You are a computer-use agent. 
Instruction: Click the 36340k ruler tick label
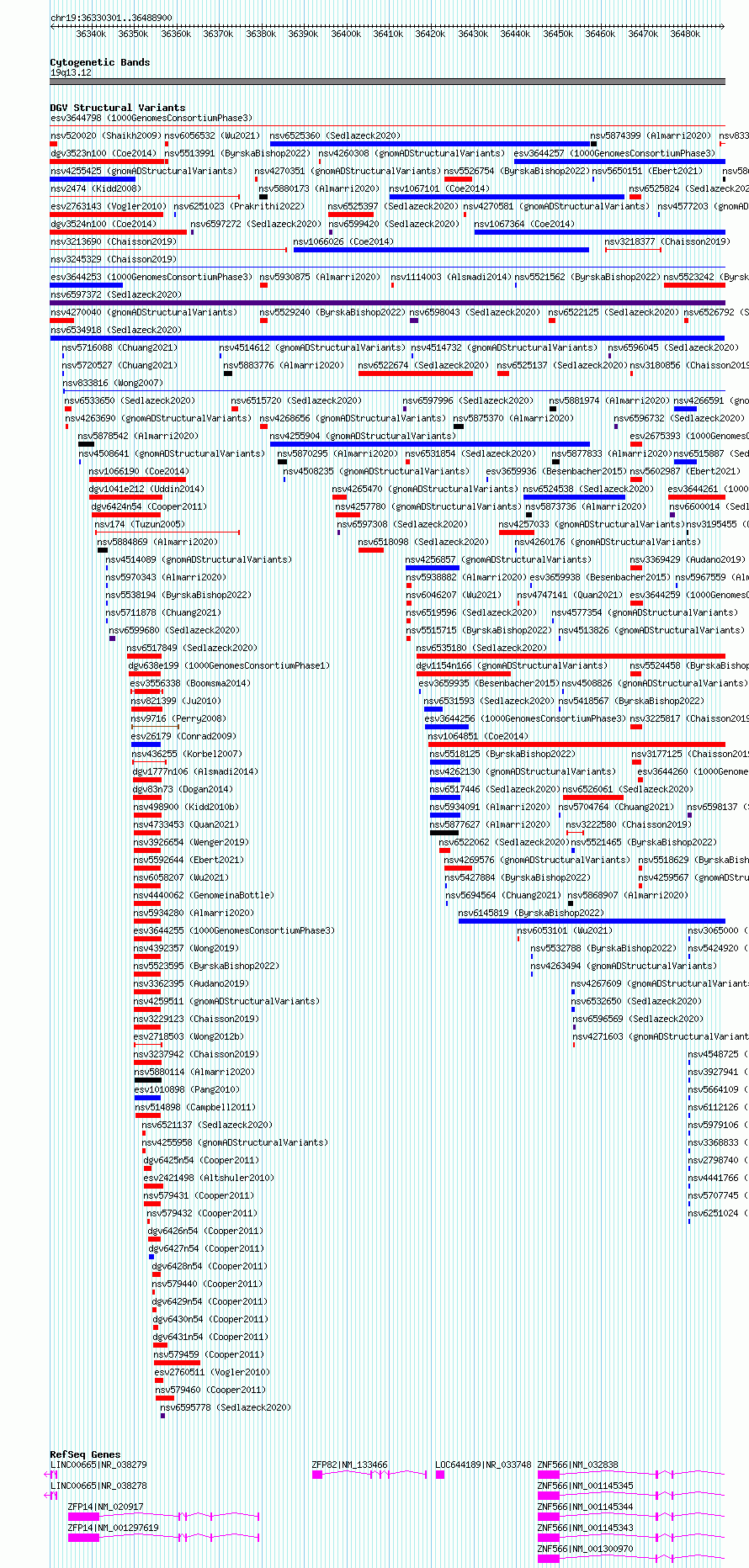(x=91, y=34)
